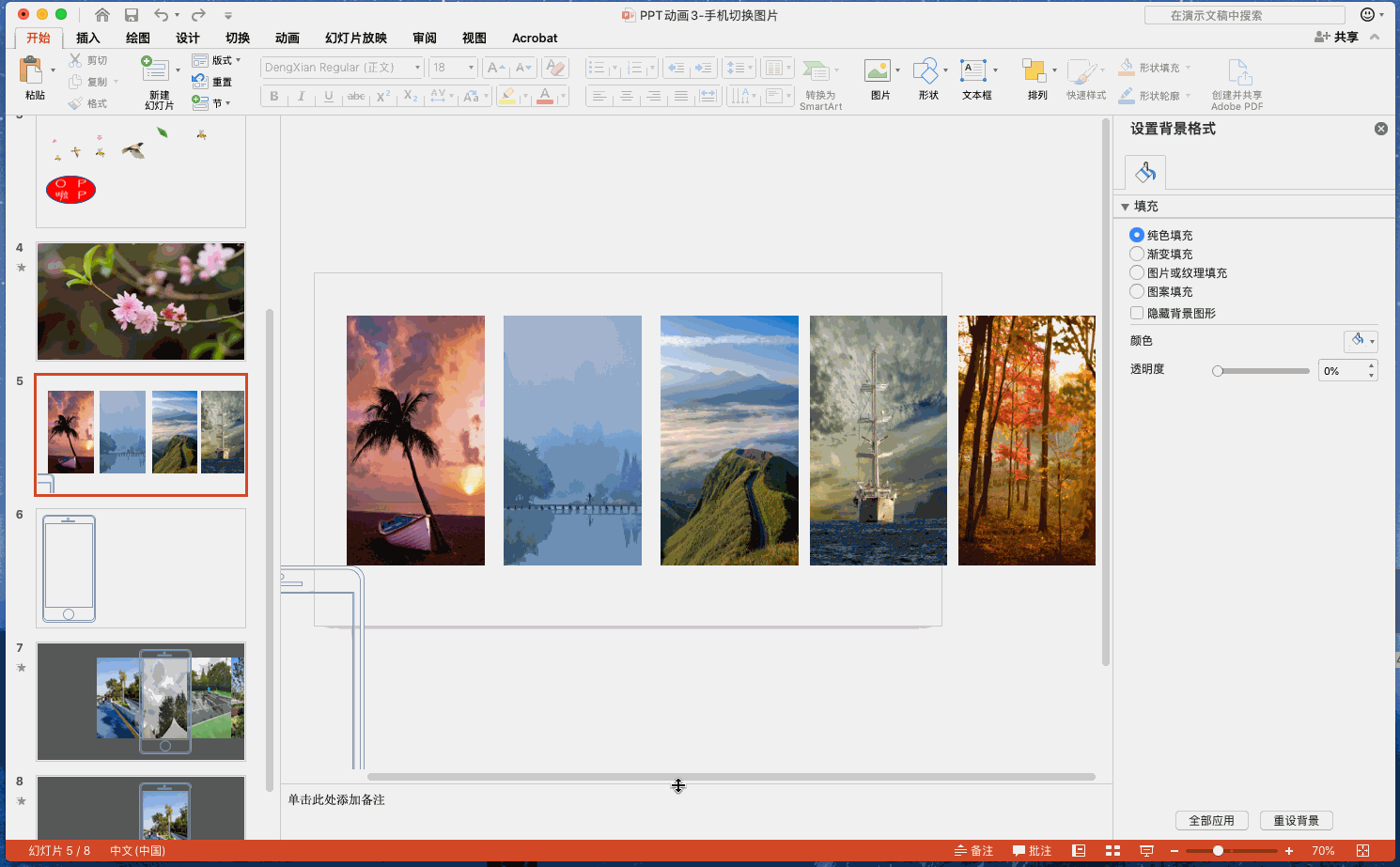Click the Format painter brush icon
Screen dimensions: 1400x867
pos(75,103)
